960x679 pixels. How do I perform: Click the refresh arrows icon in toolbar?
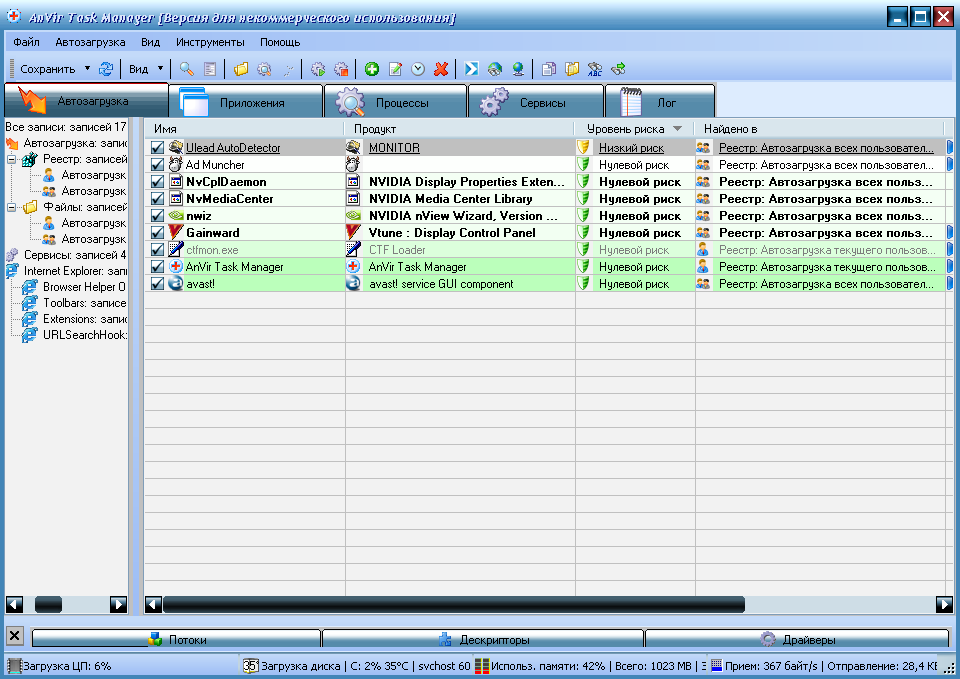[106, 69]
